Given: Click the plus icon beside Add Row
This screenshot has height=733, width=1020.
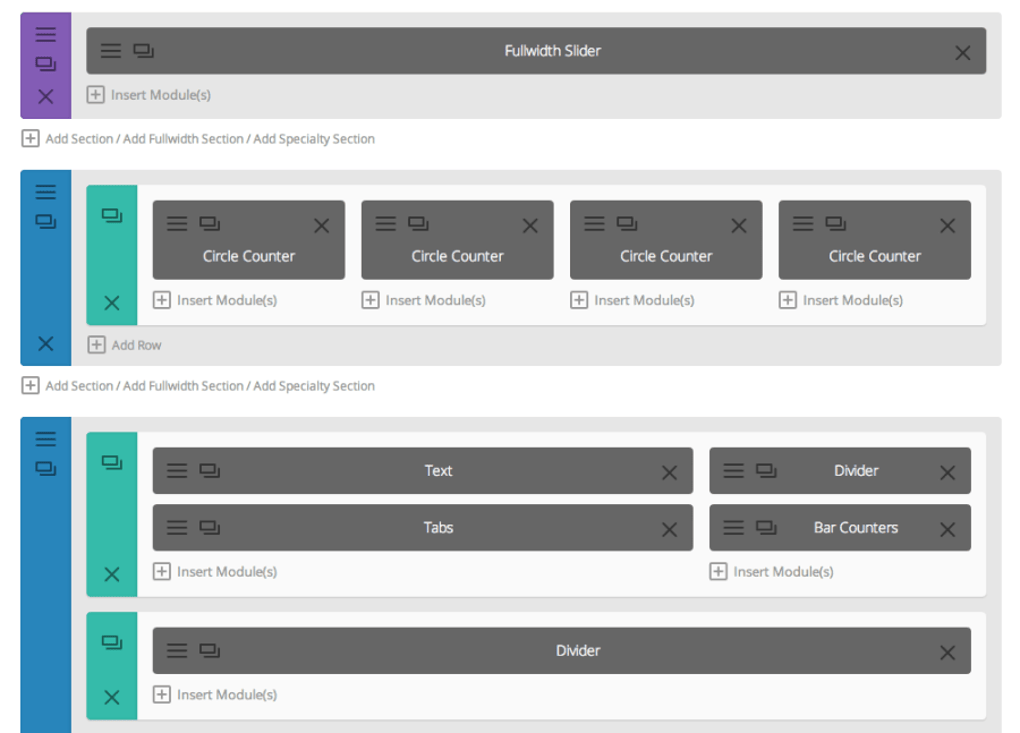Looking at the screenshot, I should point(96,345).
